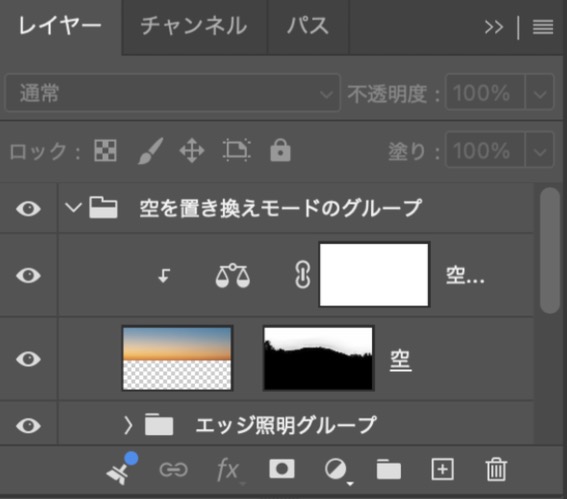
Task: Open the layers panel hamburger menu
Action: pos(543,27)
